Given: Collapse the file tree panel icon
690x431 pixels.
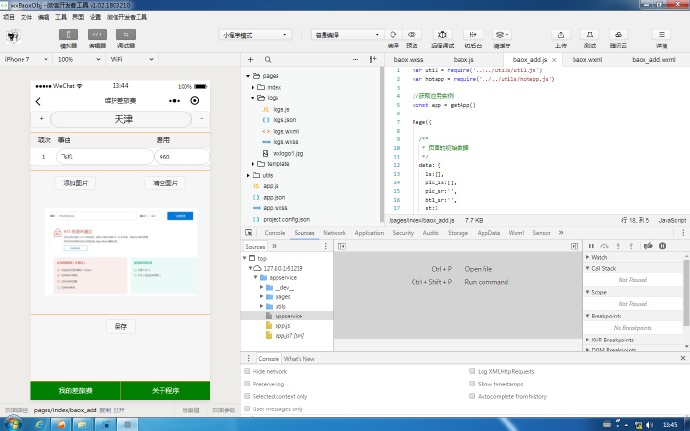Looking at the screenshot, I should (x=373, y=59).
